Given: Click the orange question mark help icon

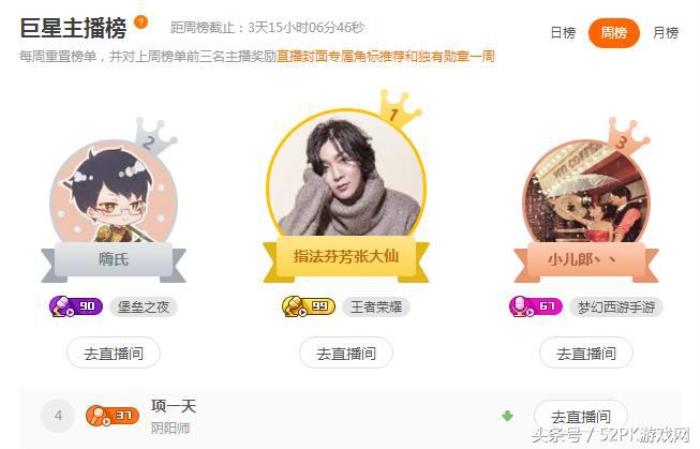Looking at the screenshot, I should [141, 22].
